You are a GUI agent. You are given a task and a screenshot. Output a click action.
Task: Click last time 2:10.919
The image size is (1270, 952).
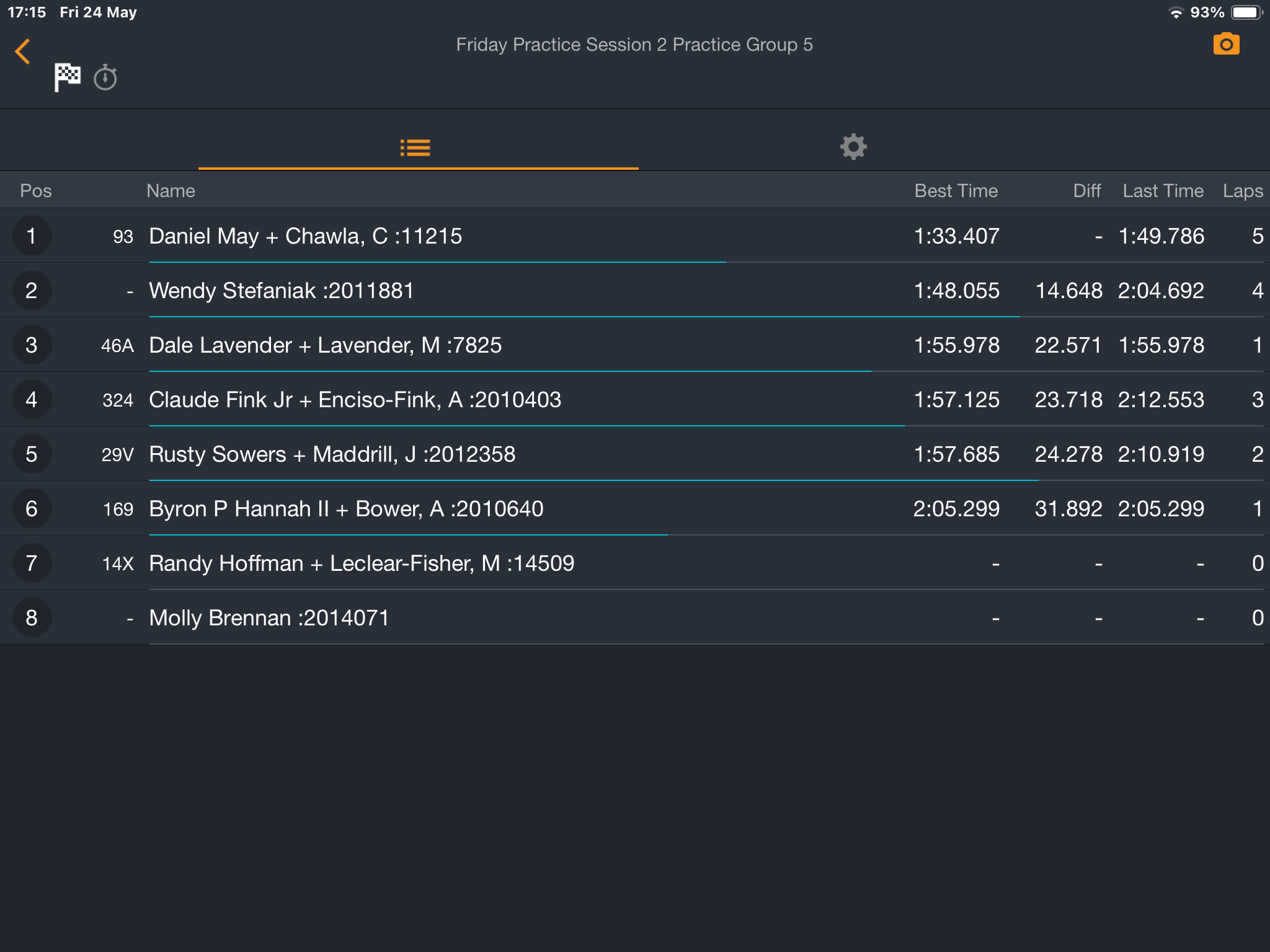click(1161, 454)
